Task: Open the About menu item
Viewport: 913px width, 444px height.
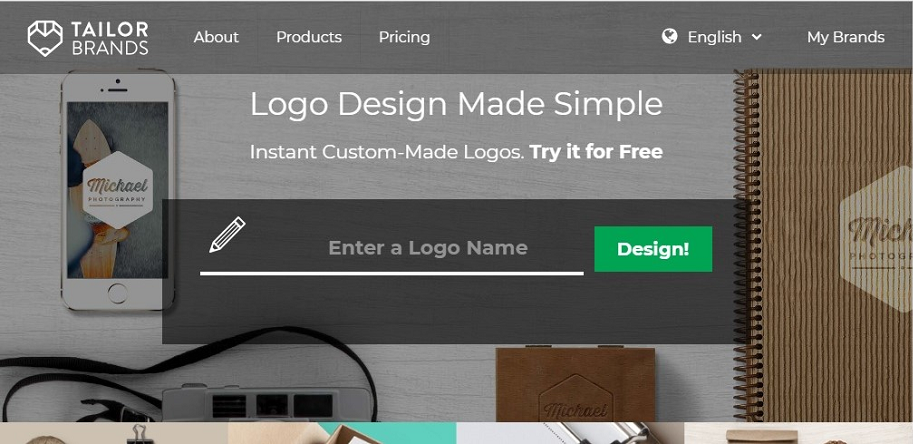Action: pos(216,37)
